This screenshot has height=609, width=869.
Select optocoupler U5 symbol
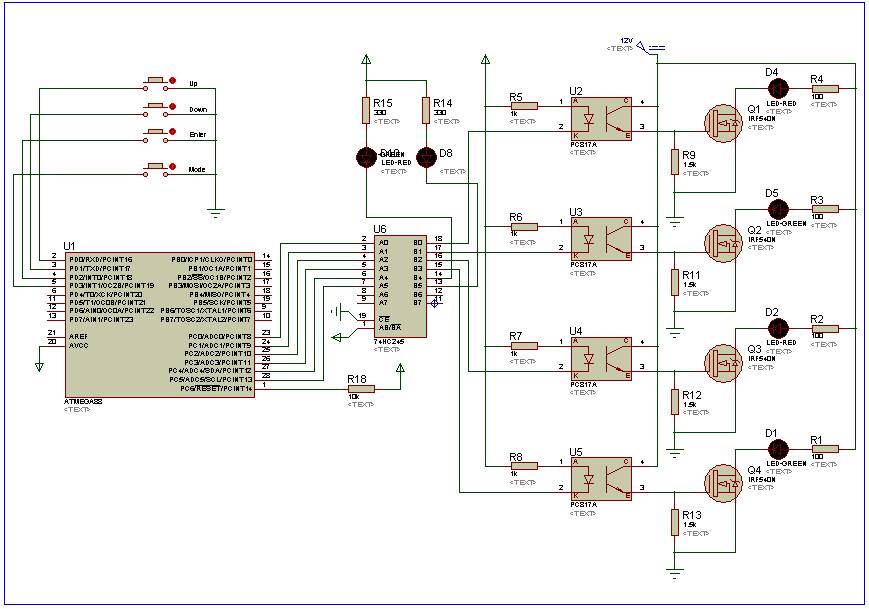pyautogui.click(x=601, y=479)
